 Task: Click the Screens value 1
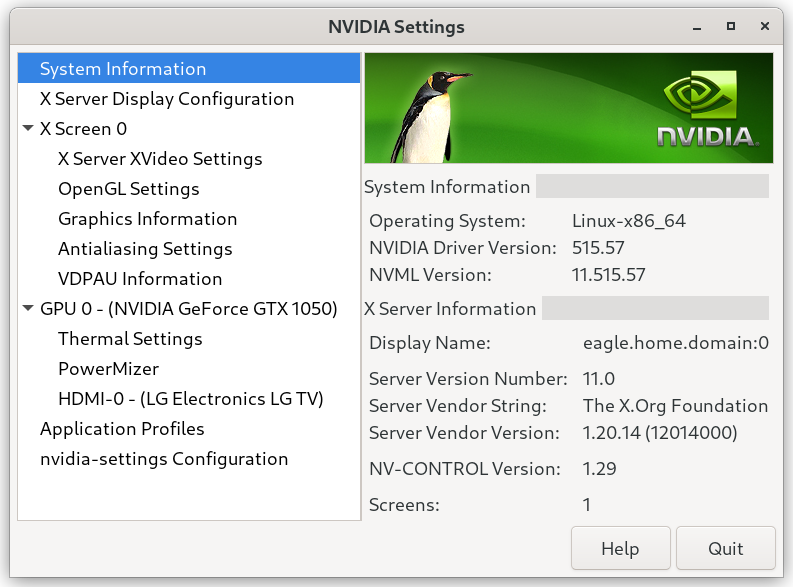point(587,505)
